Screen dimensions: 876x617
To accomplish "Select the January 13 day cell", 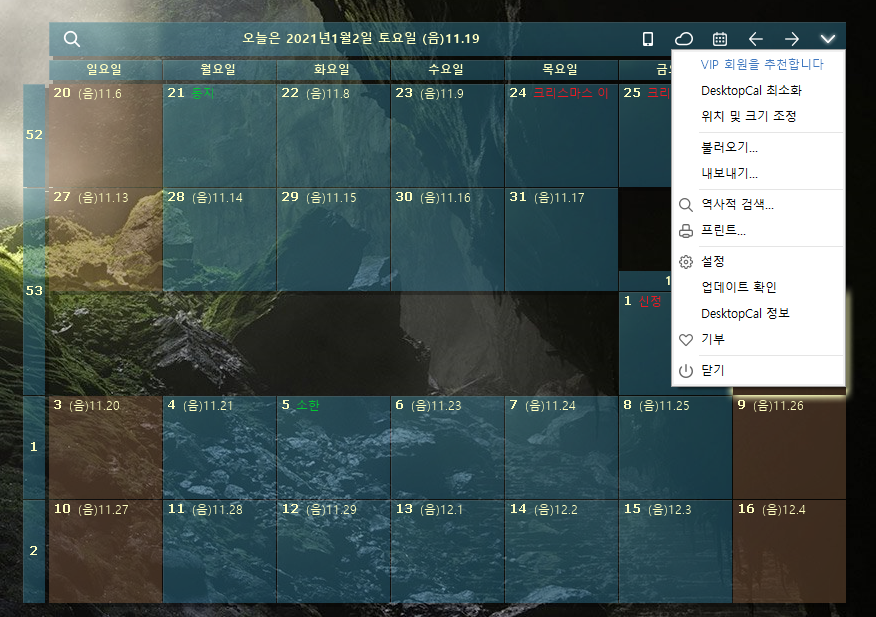I will coord(447,552).
